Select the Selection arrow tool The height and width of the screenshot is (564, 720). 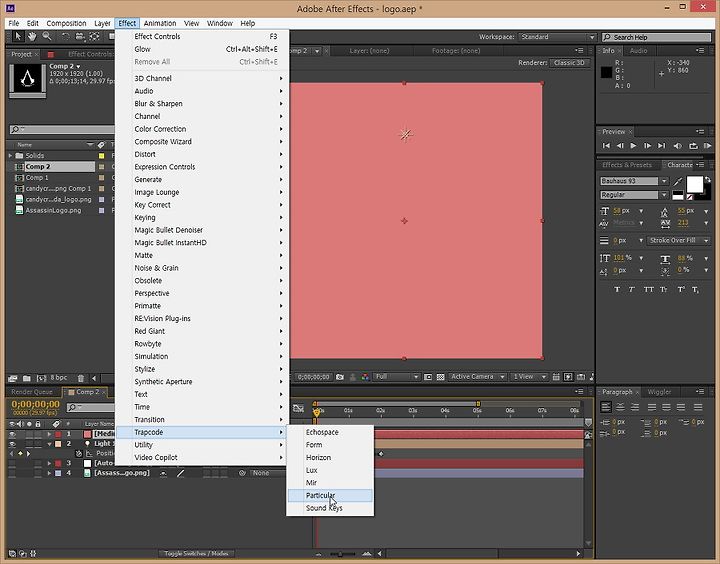tap(18, 36)
